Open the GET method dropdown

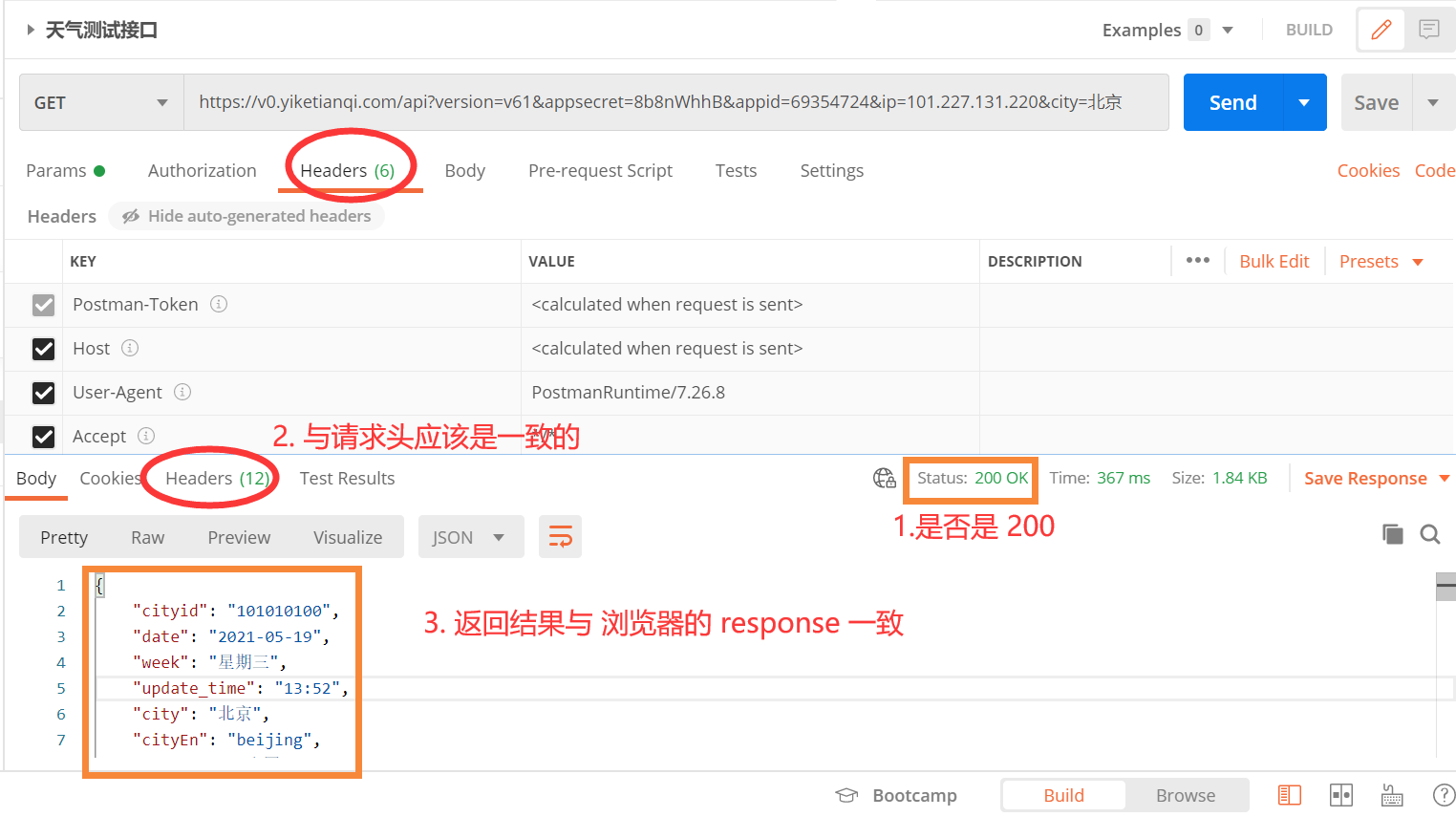point(100,102)
